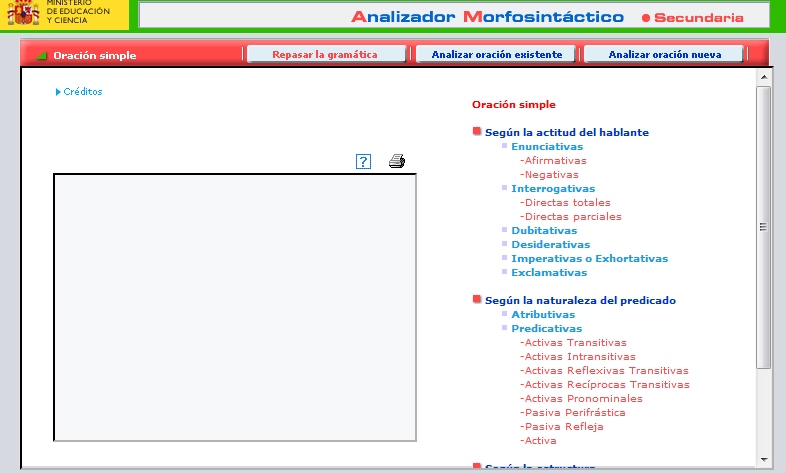Go to Directas parciales
Viewport: 786px width, 473px height.
click(x=572, y=216)
